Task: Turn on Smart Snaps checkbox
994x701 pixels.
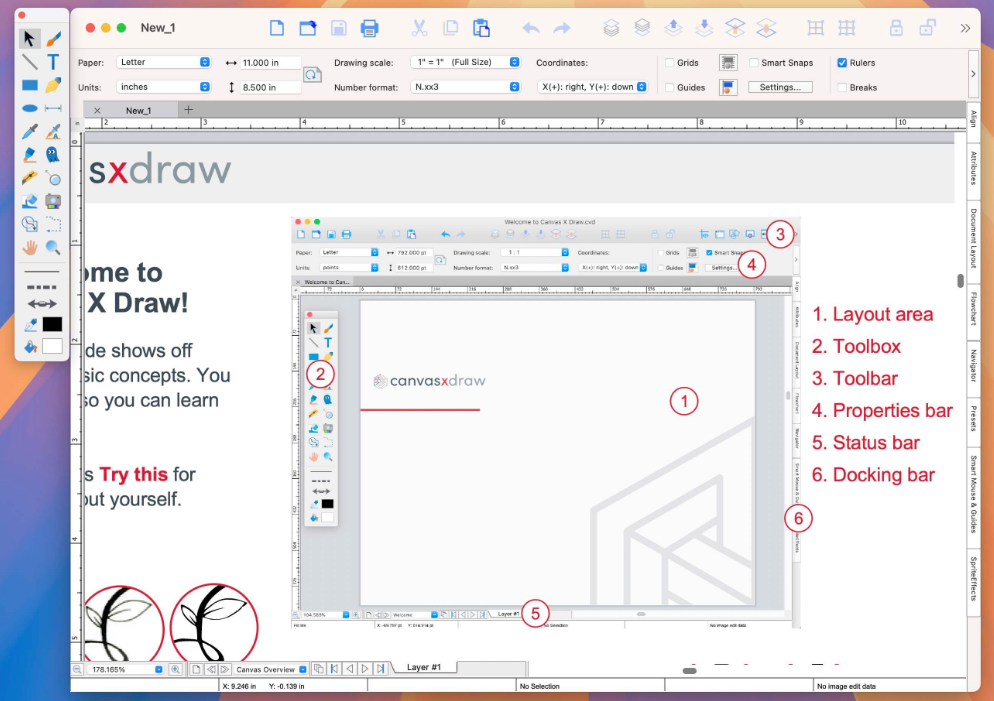Action: coord(753,63)
